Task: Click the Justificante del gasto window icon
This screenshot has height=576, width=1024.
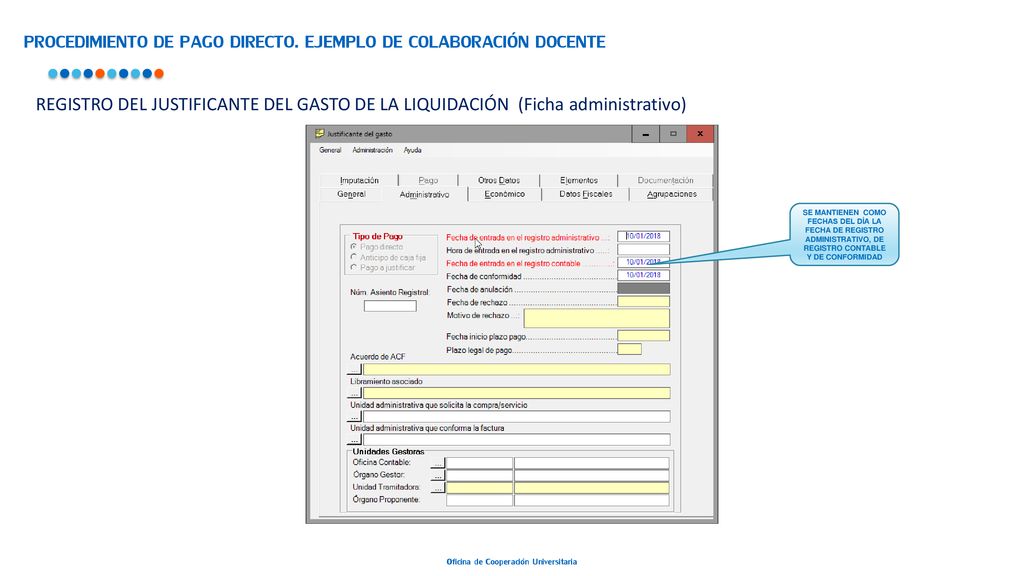Action: (319, 133)
